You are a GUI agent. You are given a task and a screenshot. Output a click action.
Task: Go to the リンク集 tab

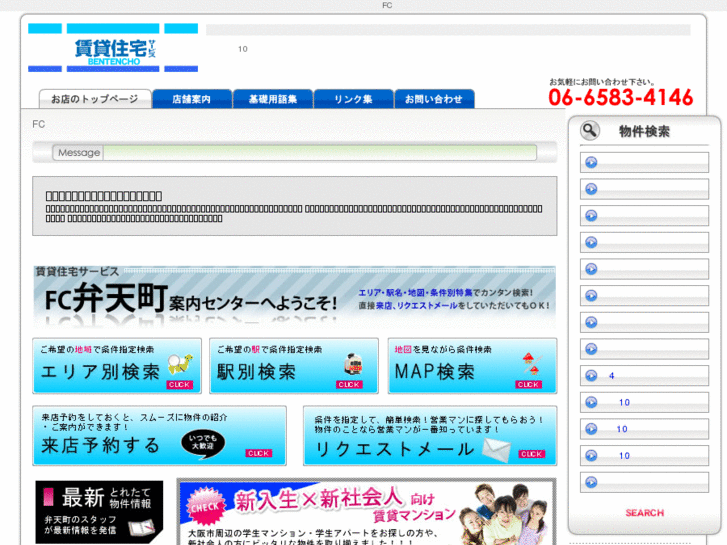(x=353, y=99)
